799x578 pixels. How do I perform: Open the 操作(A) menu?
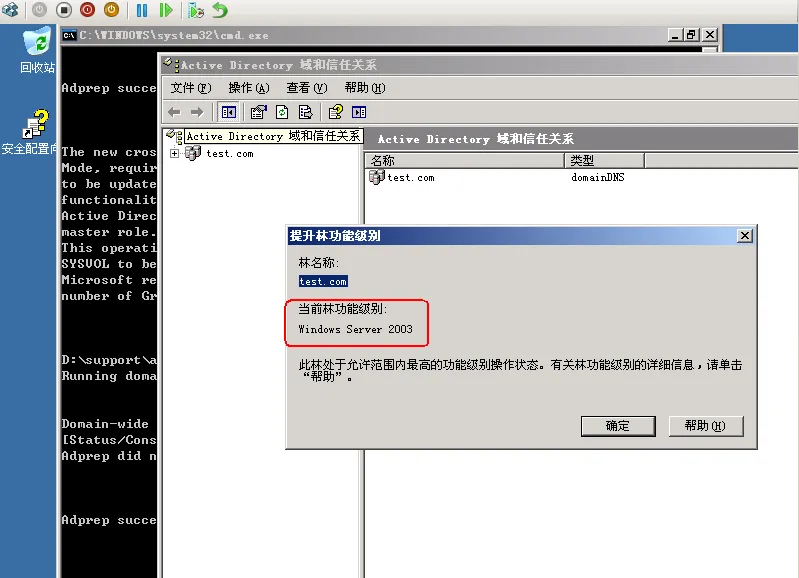click(249, 88)
